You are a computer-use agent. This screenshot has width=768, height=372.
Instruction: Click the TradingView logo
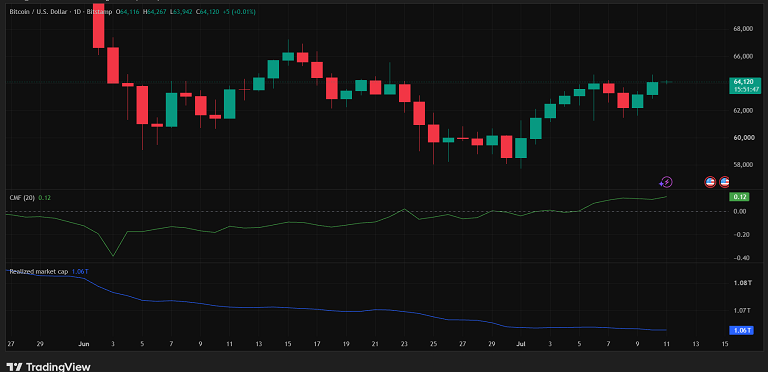pyautogui.click(x=49, y=367)
